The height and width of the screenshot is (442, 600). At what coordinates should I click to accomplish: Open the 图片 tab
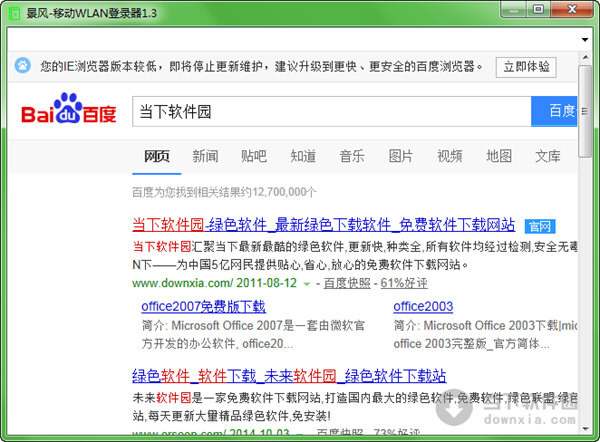click(401, 156)
